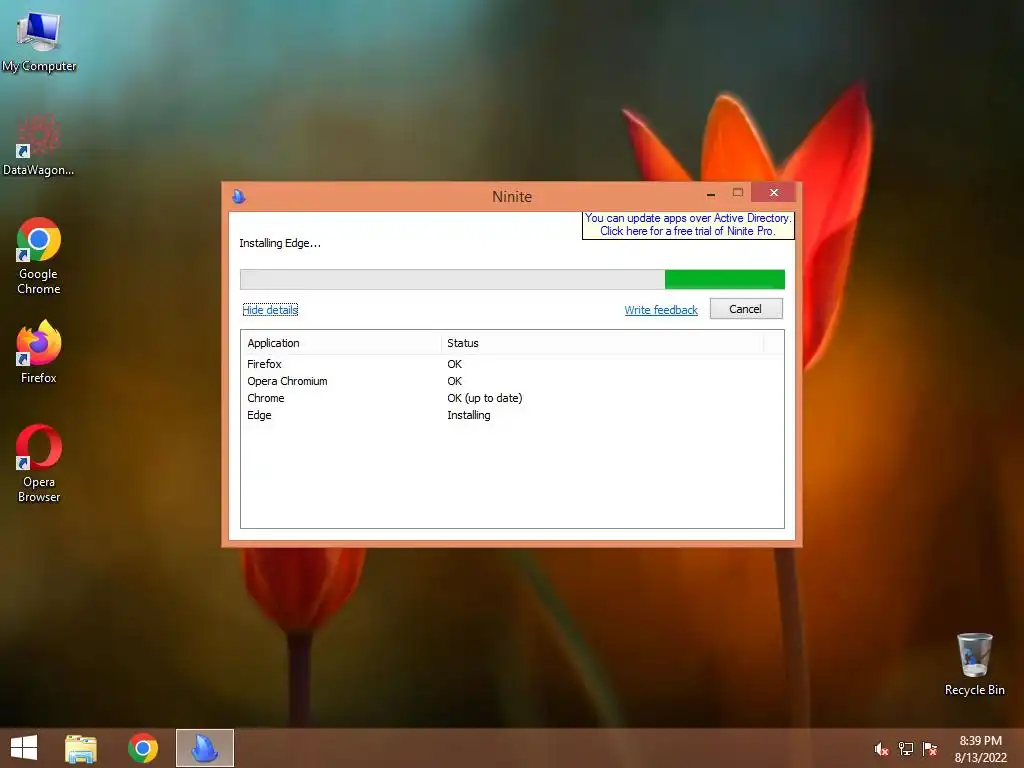Open the Recycle Bin icon
1024x768 pixels.
[x=974, y=664]
